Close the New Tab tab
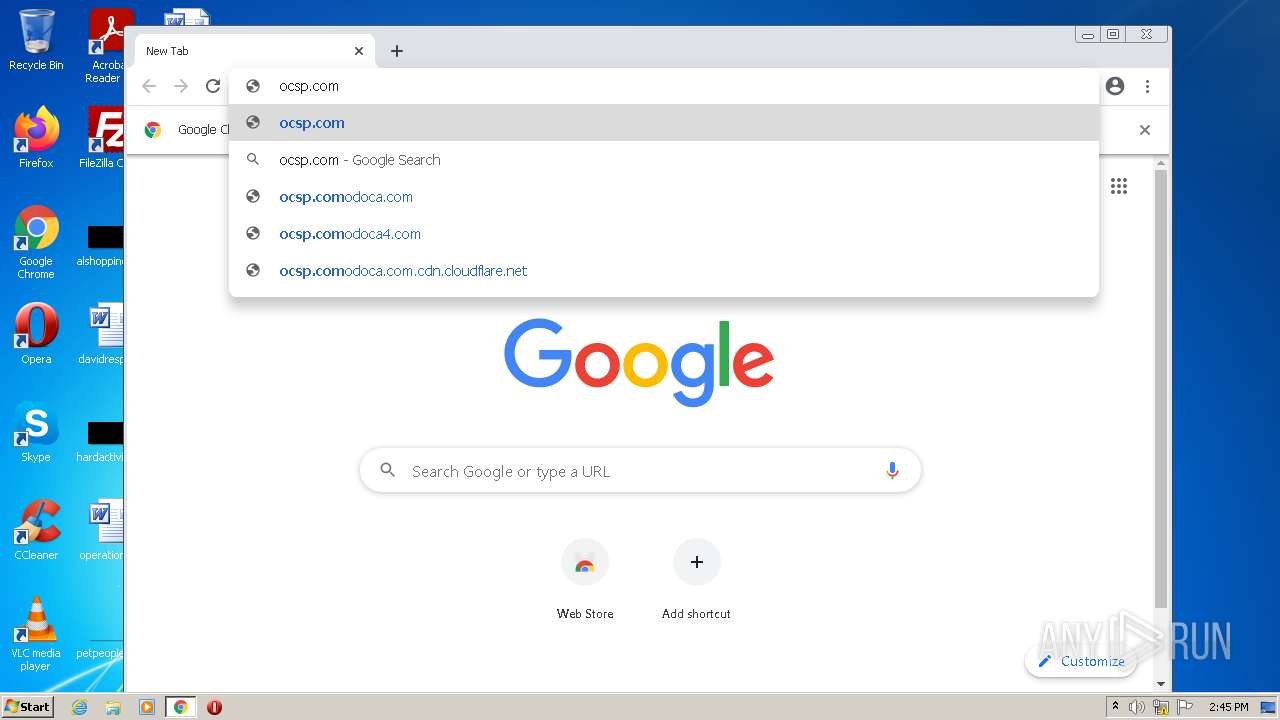Screen dimensions: 1280x720 [x=359, y=51]
